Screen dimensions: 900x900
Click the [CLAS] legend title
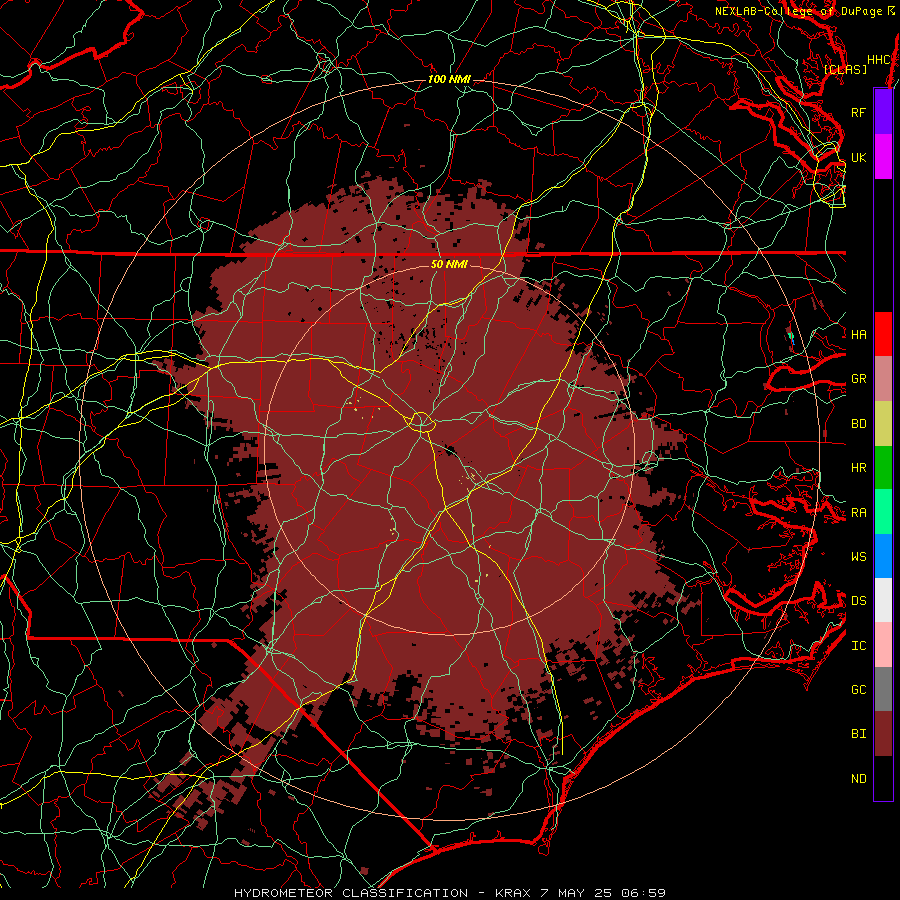[x=845, y=69]
